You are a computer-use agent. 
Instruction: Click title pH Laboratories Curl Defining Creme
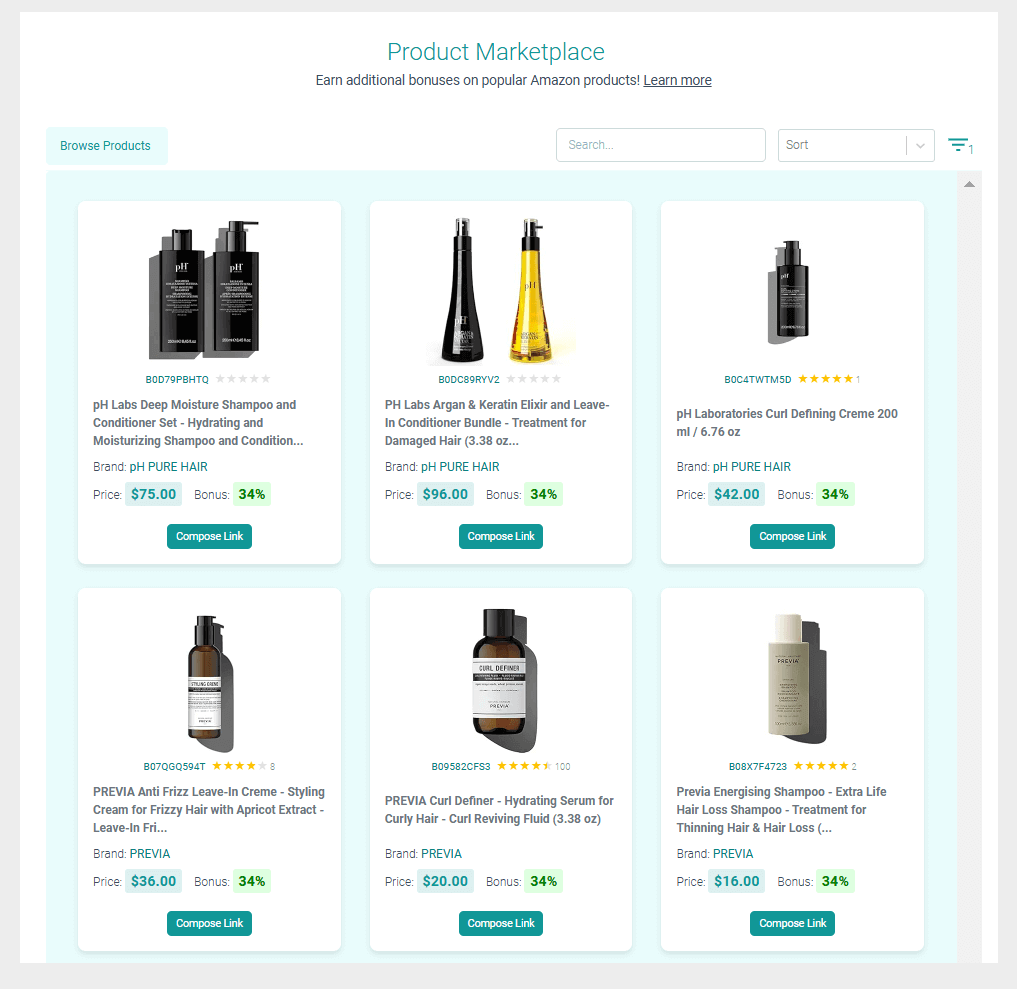point(787,423)
